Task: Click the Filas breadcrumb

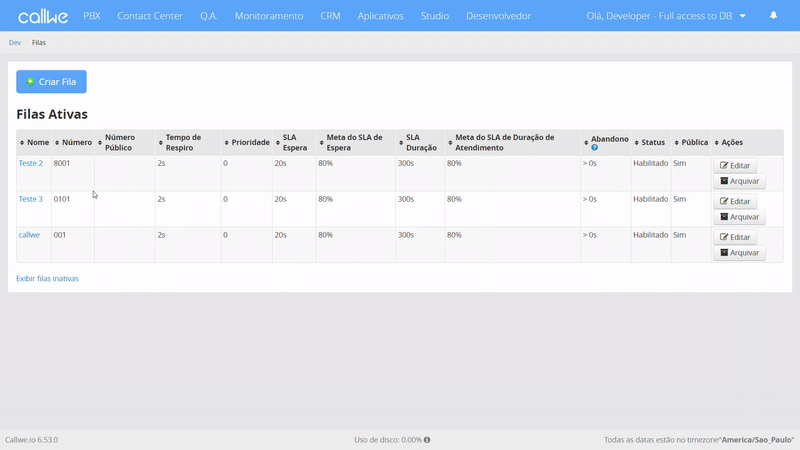Action: [39, 42]
